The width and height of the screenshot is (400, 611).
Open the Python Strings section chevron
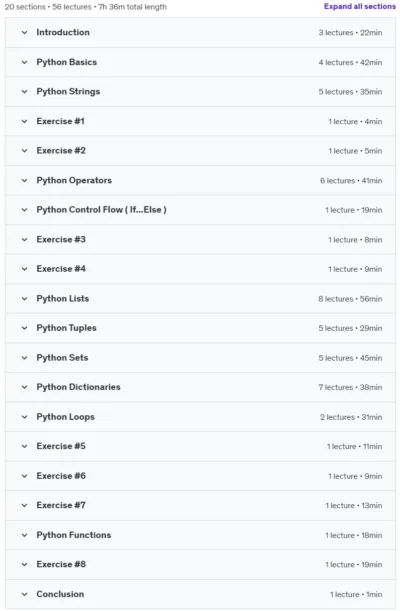[x=24, y=92]
